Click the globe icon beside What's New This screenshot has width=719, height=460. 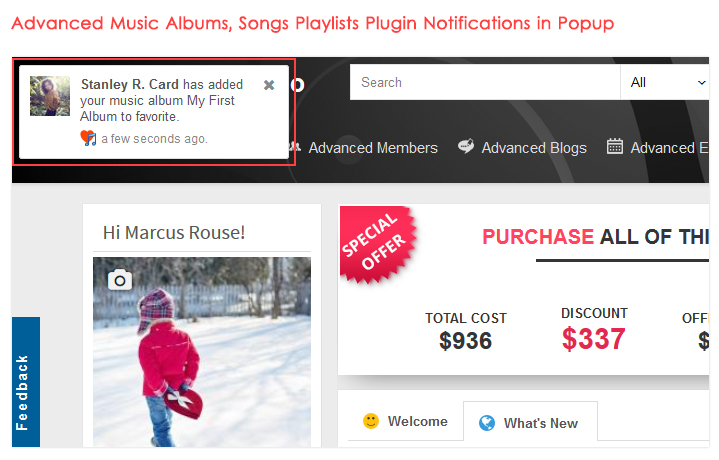click(x=487, y=423)
